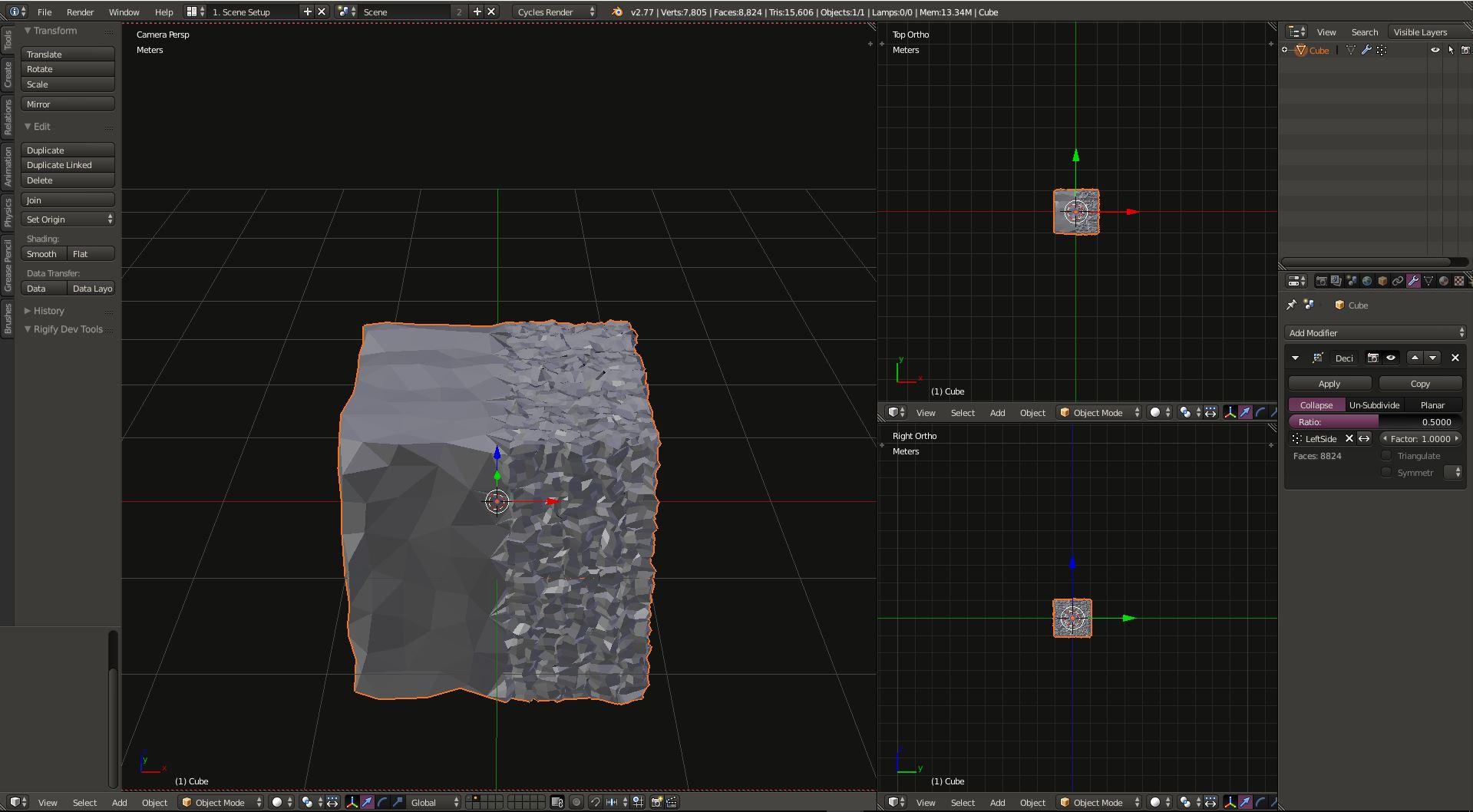Toggle Cube visibility eye in outliner
Screen dimensions: 1473x812
point(1435,51)
